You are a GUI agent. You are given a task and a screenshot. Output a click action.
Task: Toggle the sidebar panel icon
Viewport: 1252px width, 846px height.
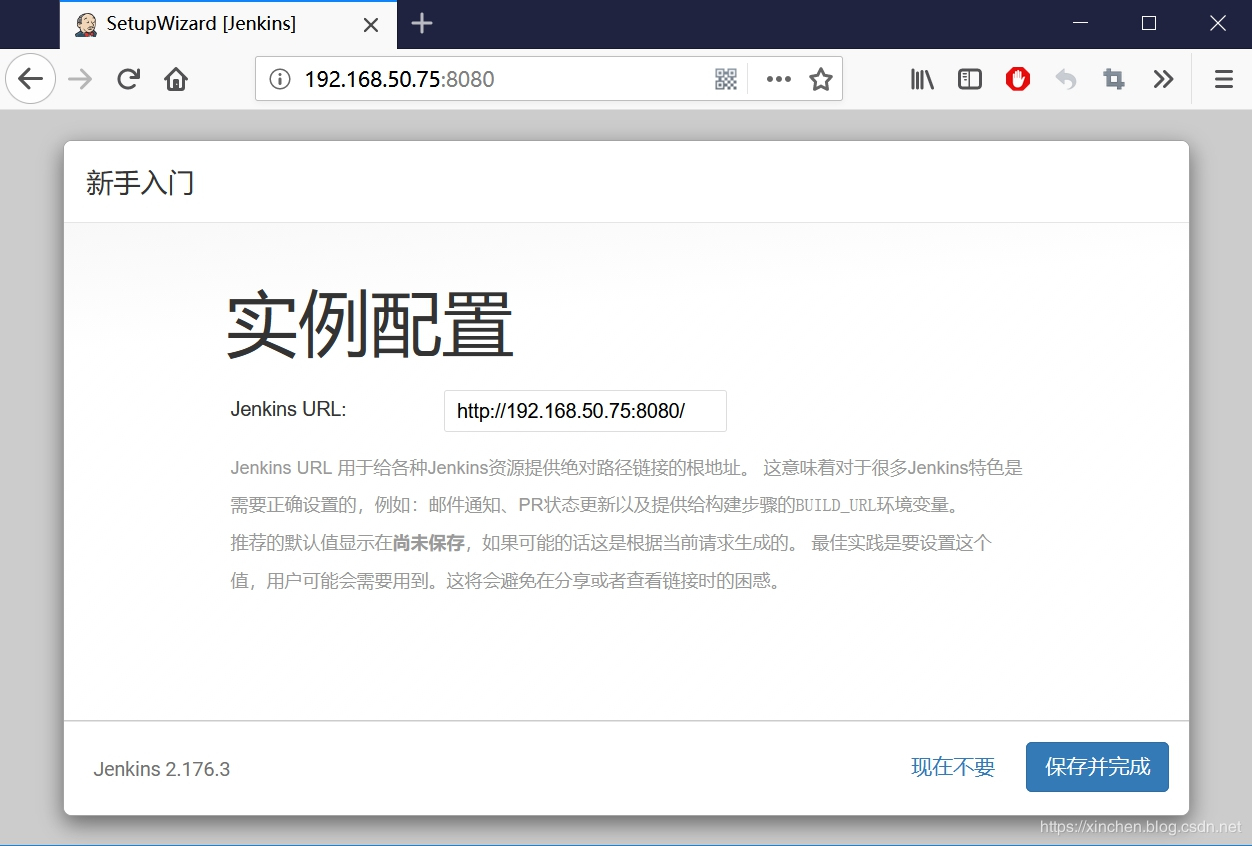click(x=969, y=78)
